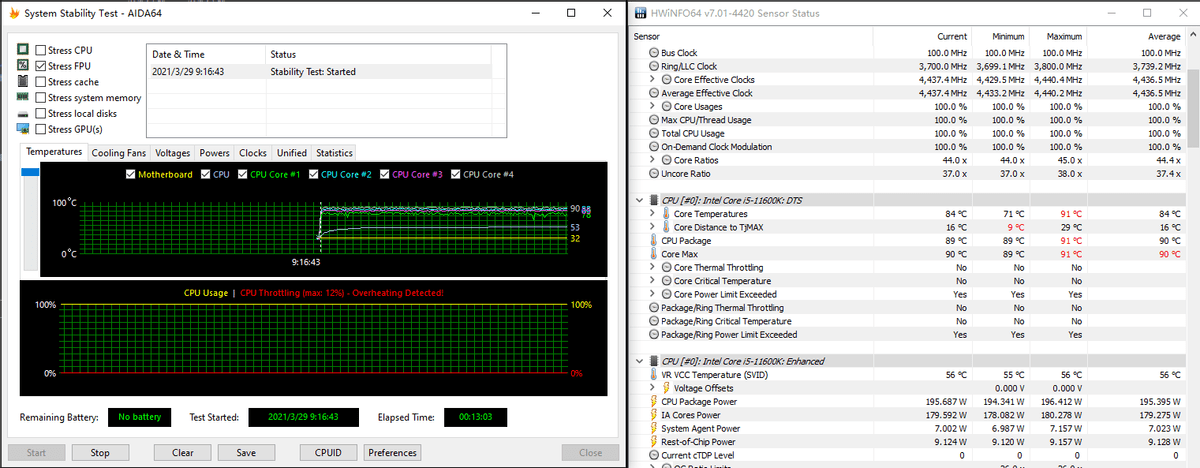Expand the Core Distance to TjMAX row
1200x468 pixels.
coord(653,227)
